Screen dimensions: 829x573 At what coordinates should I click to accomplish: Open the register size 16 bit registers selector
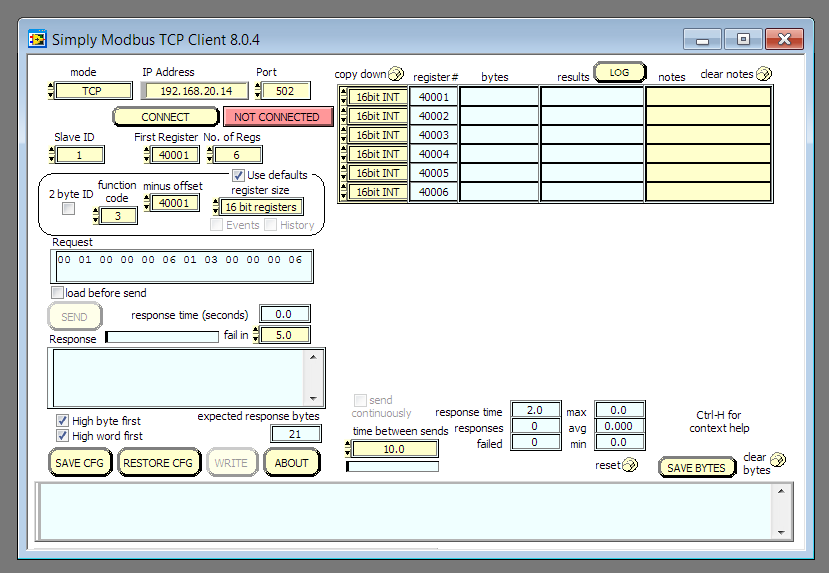point(261,207)
